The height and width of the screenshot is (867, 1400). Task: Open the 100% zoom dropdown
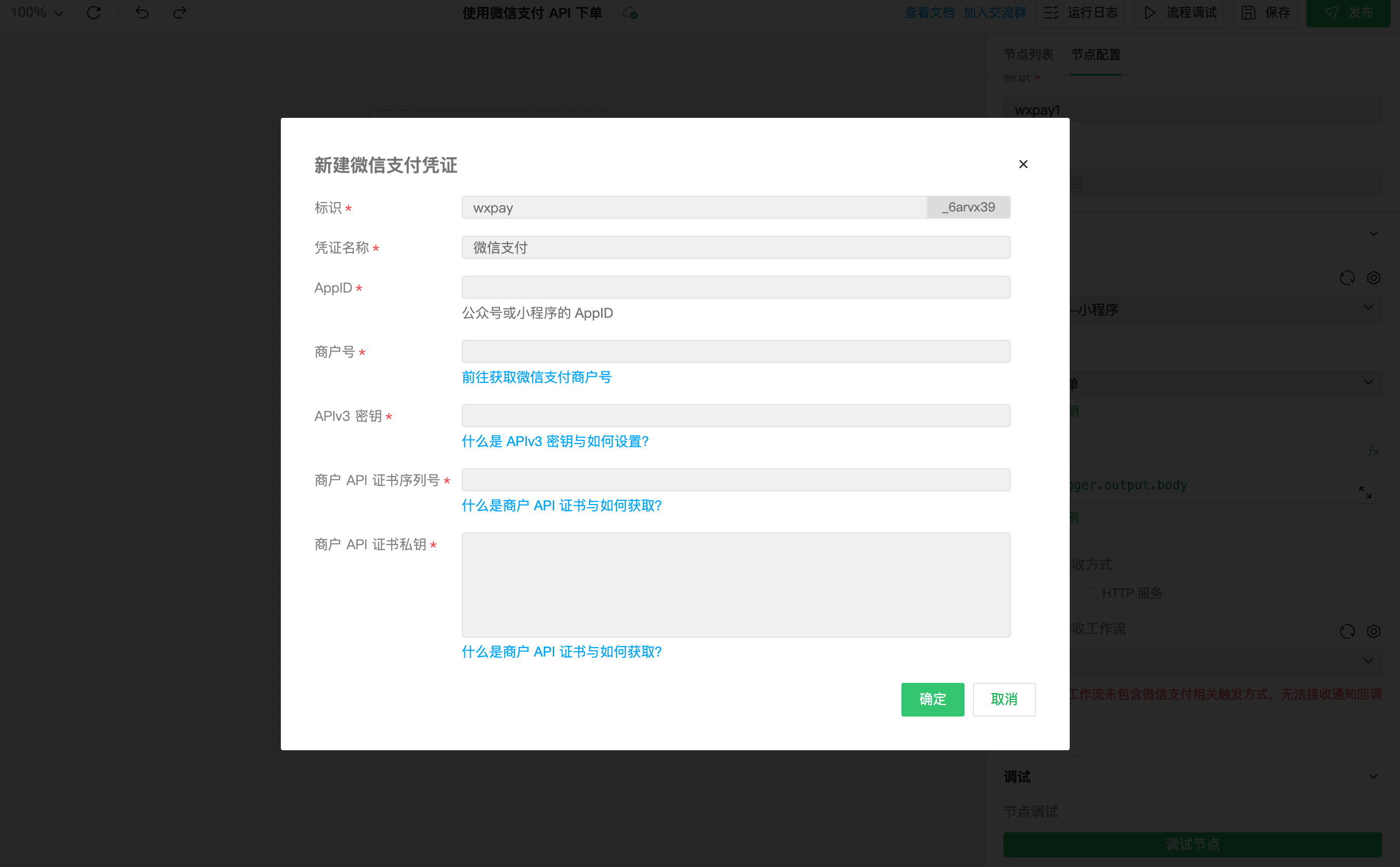coord(37,13)
